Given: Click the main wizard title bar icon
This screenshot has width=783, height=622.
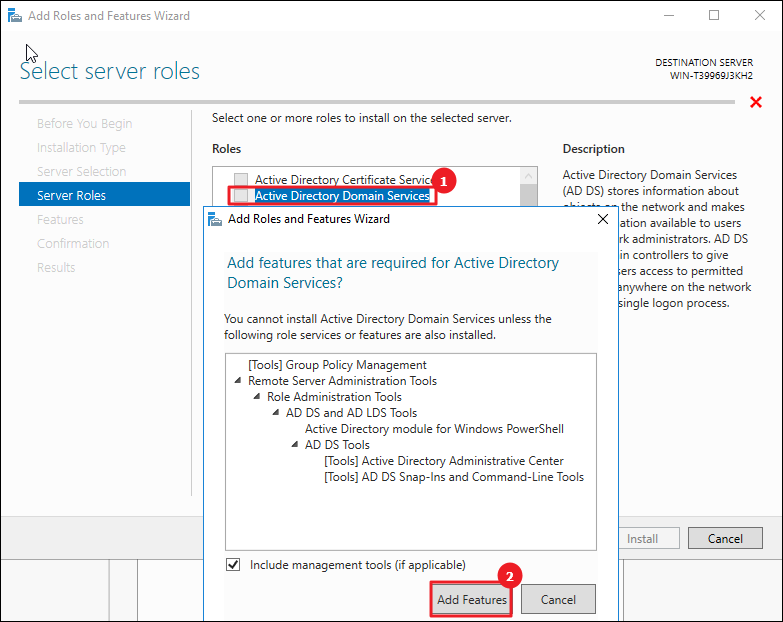Looking at the screenshot, I should click(15, 16).
